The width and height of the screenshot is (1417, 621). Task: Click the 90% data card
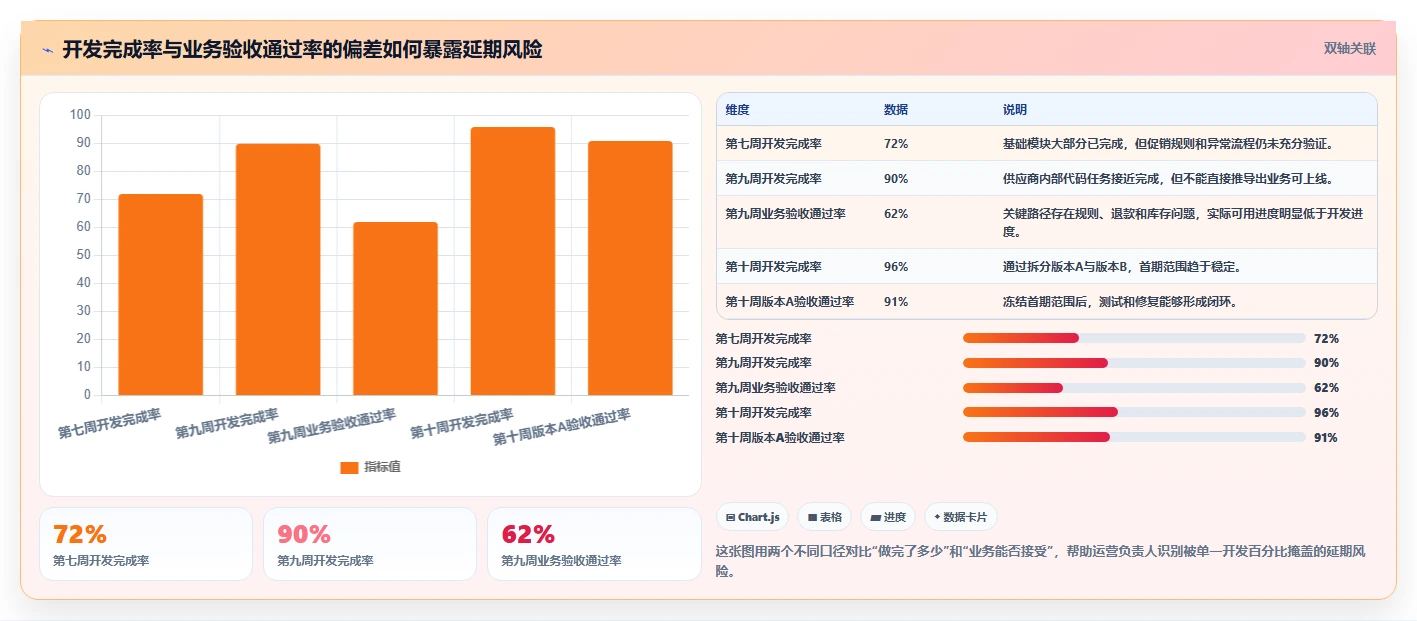point(370,544)
